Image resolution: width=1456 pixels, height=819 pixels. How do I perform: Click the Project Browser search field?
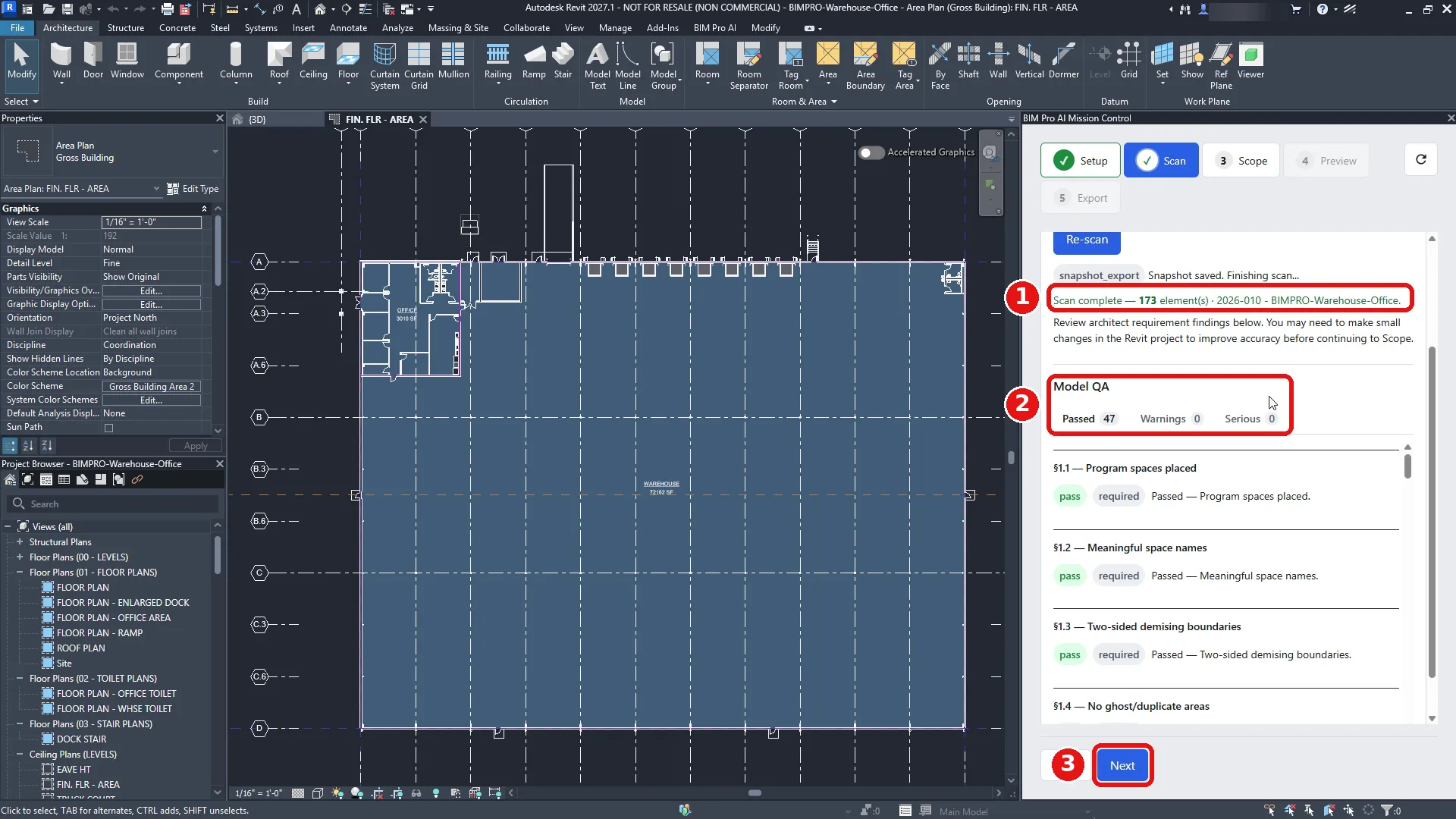[114, 504]
